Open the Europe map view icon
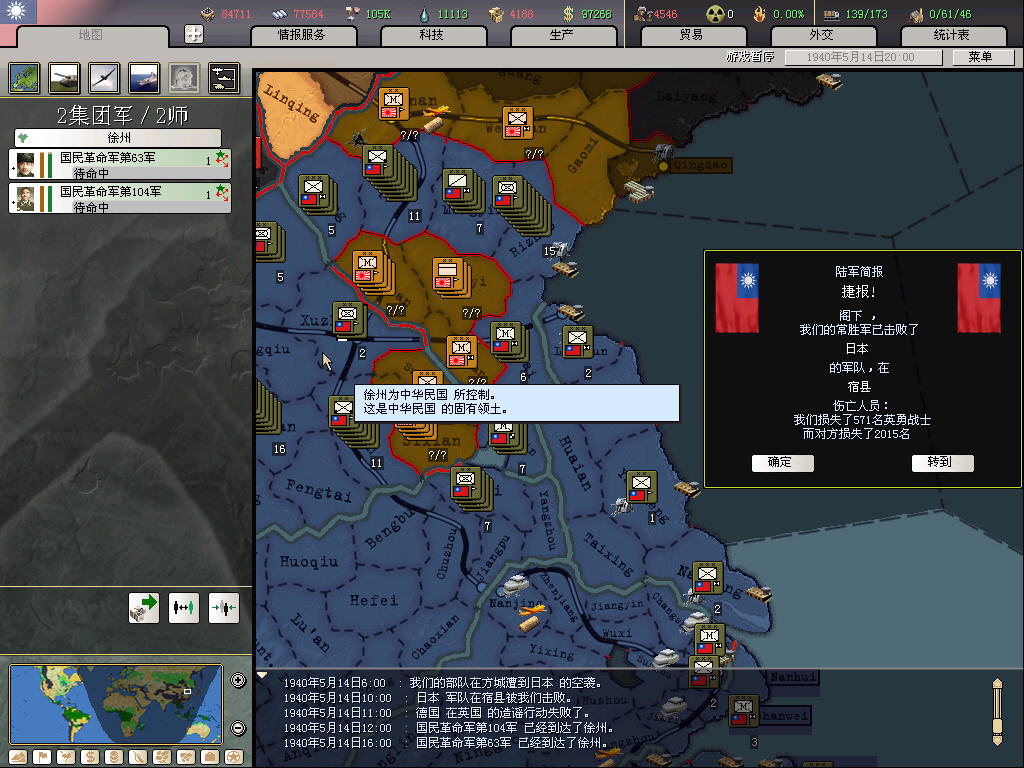1024x768 pixels. [x=24, y=77]
